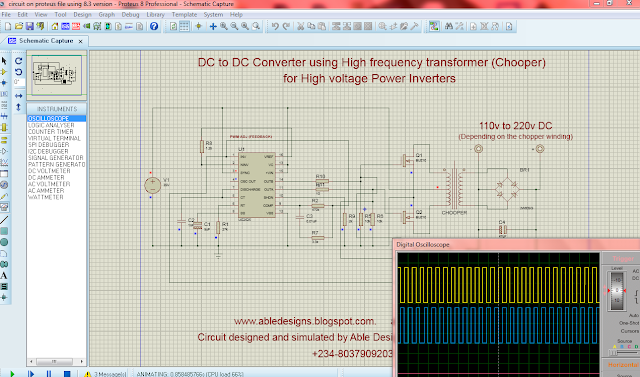Flip vertically with Y-mirror arrow

click(18, 107)
